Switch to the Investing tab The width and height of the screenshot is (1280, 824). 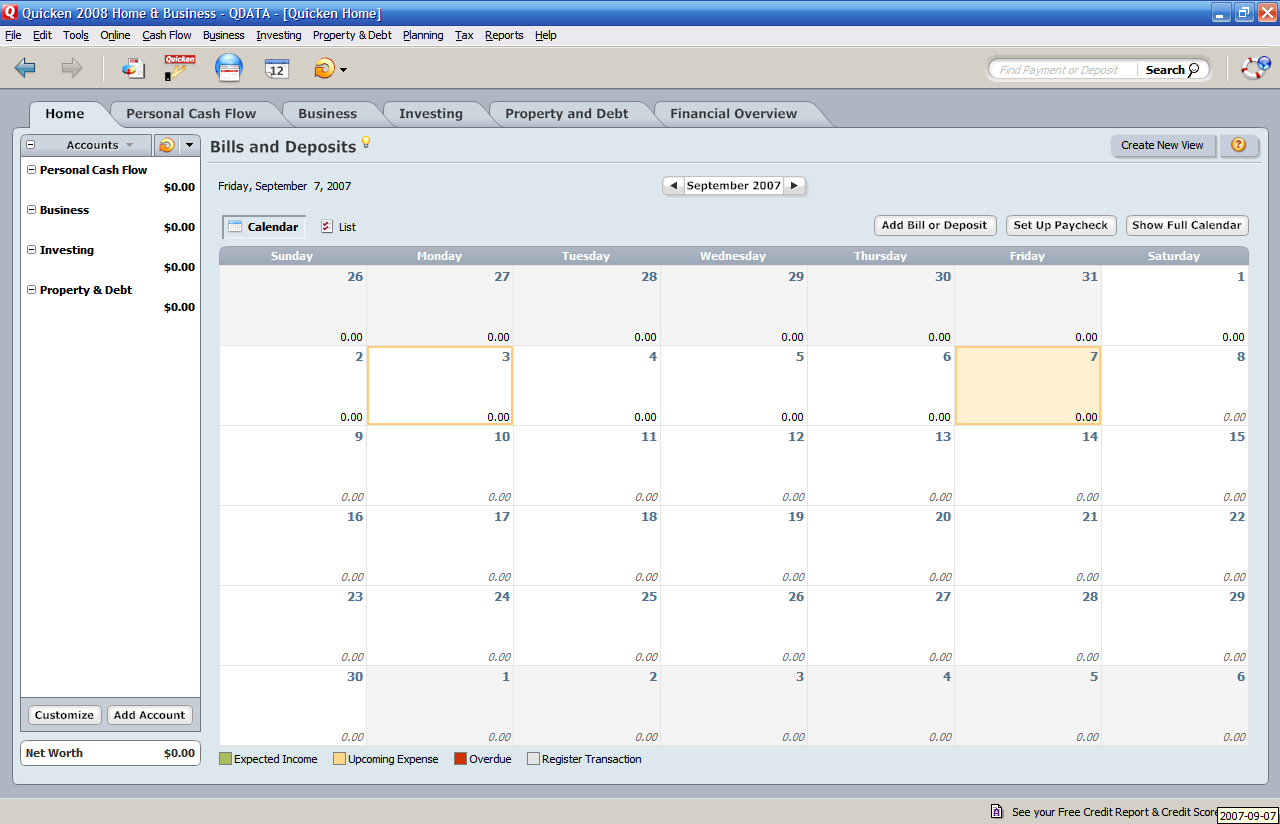pyautogui.click(x=431, y=114)
